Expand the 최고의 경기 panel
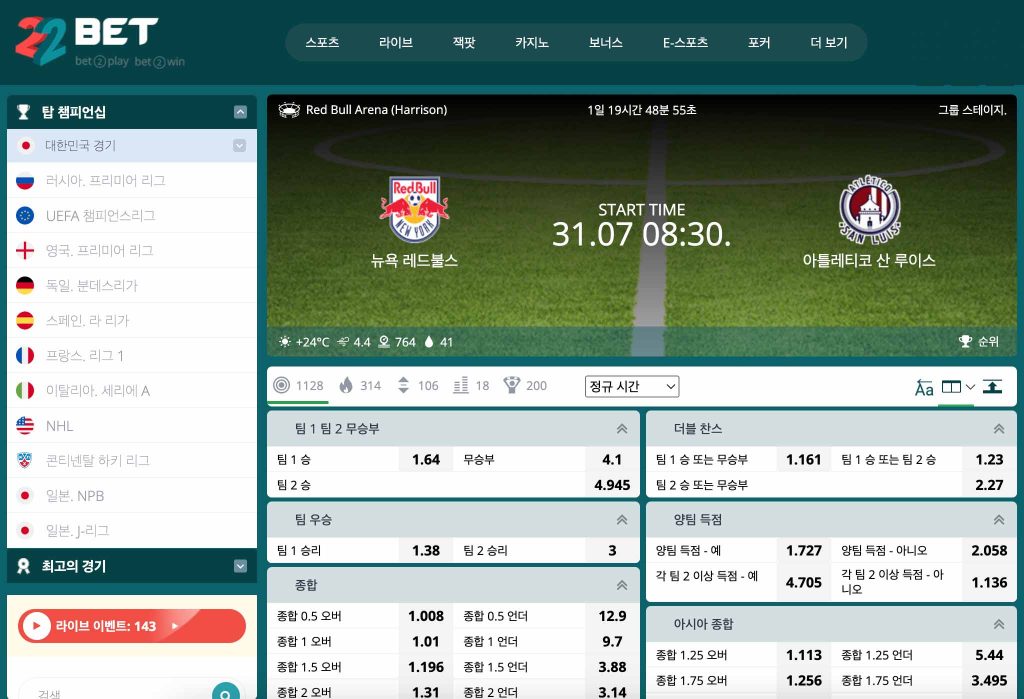The image size is (1024, 699). [x=240, y=566]
